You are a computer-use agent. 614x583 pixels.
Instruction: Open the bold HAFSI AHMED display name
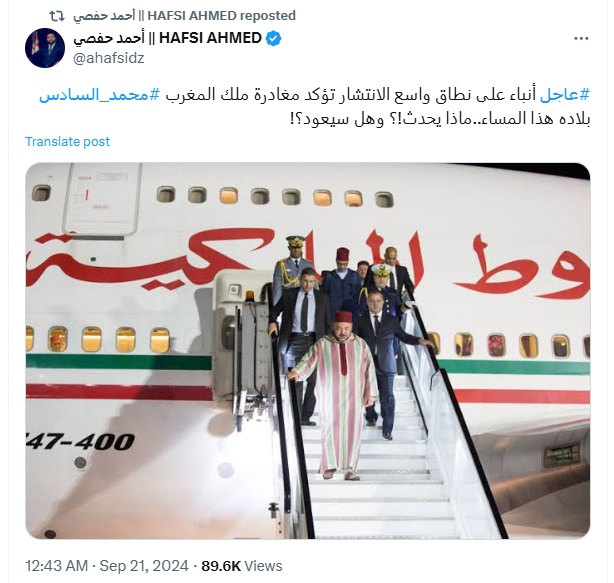point(210,38)
